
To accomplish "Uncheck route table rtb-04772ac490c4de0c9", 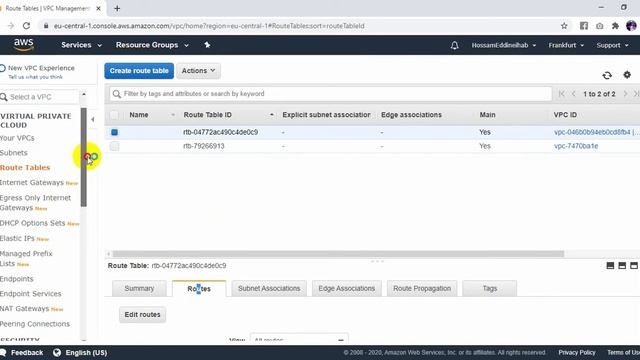I will pos(115,132).
